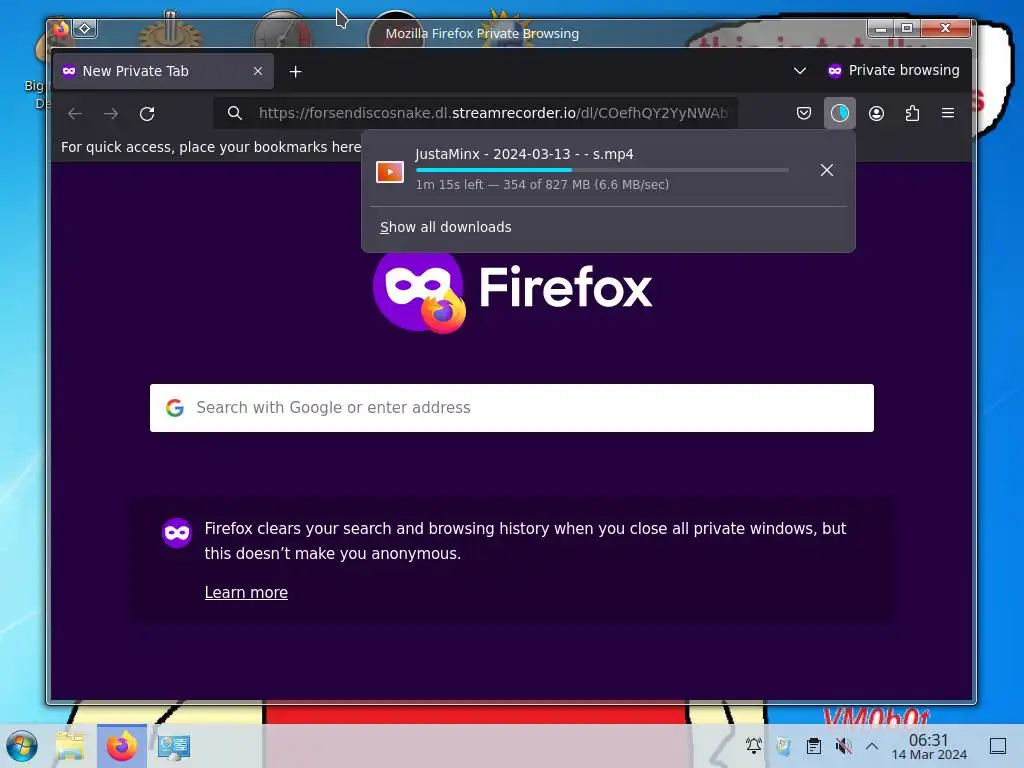Select the Firefox taskbar button
The height and width of the screenshot is (768, 1024).
(121, 746)
